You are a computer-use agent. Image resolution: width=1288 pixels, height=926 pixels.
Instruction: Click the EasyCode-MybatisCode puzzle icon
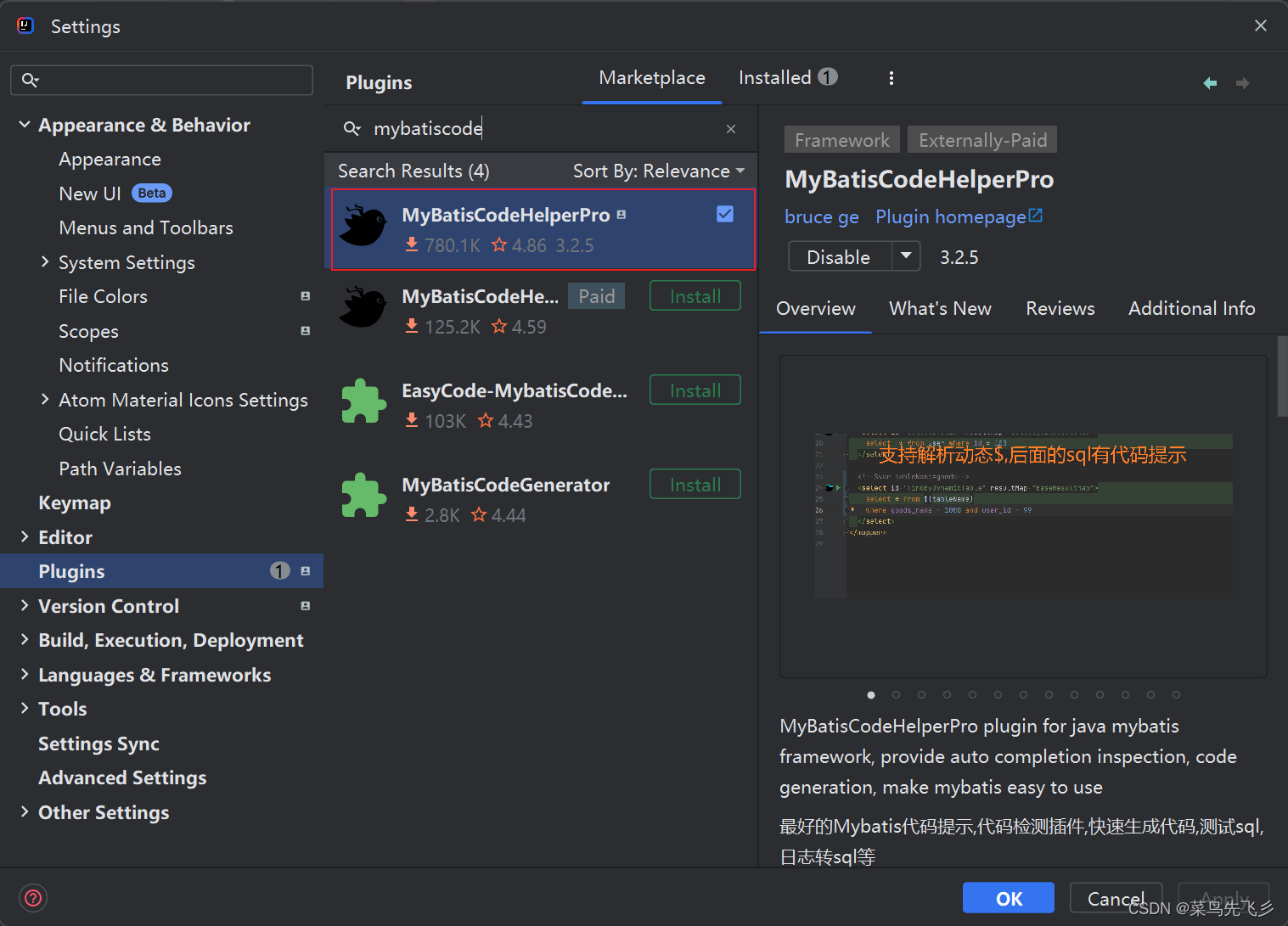(363, 401)
